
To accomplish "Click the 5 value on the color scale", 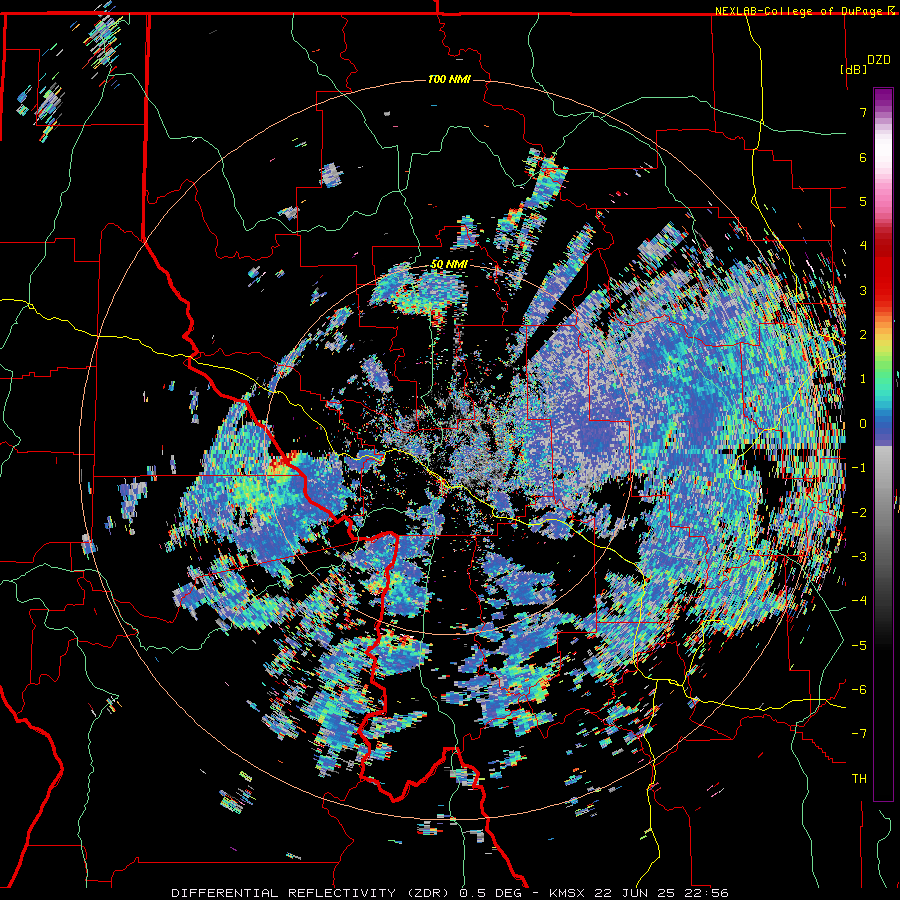I will [x=863, y=201].
